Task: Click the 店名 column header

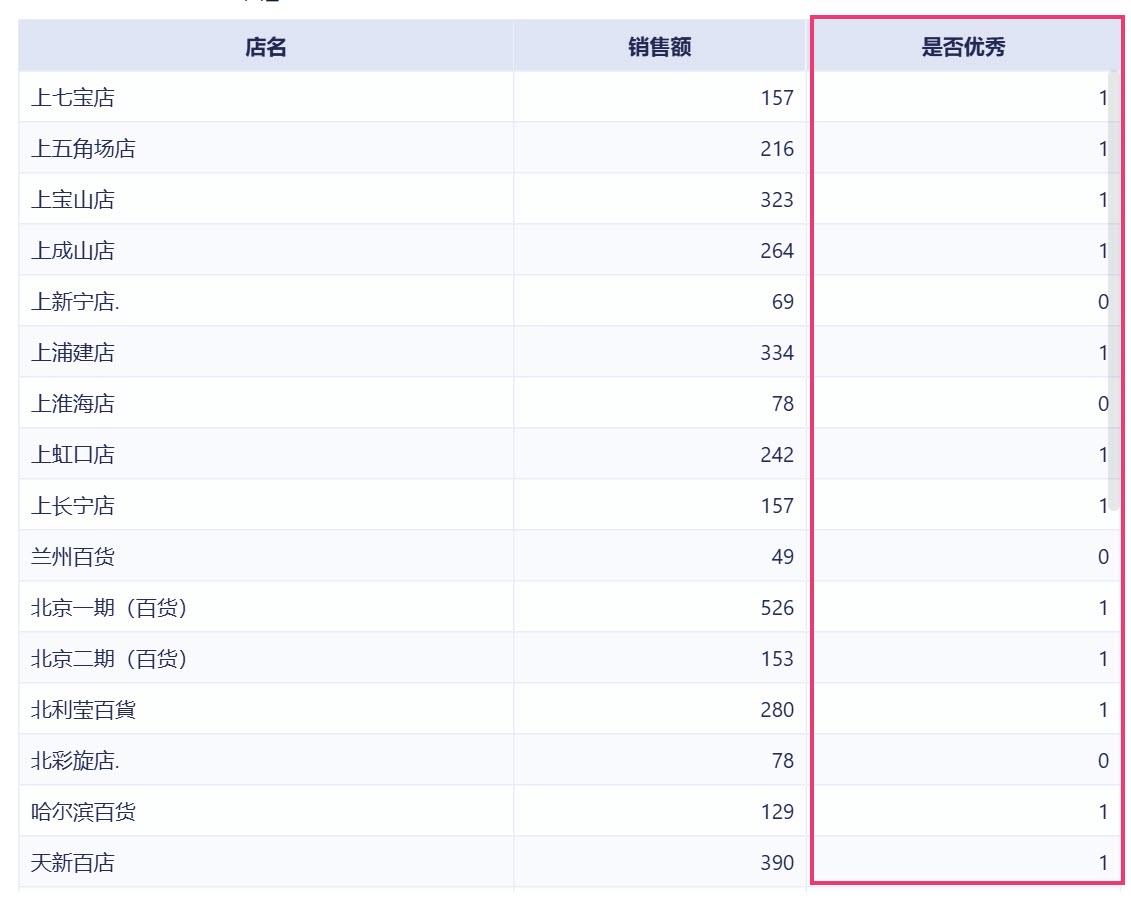Action: click(265, 46)
